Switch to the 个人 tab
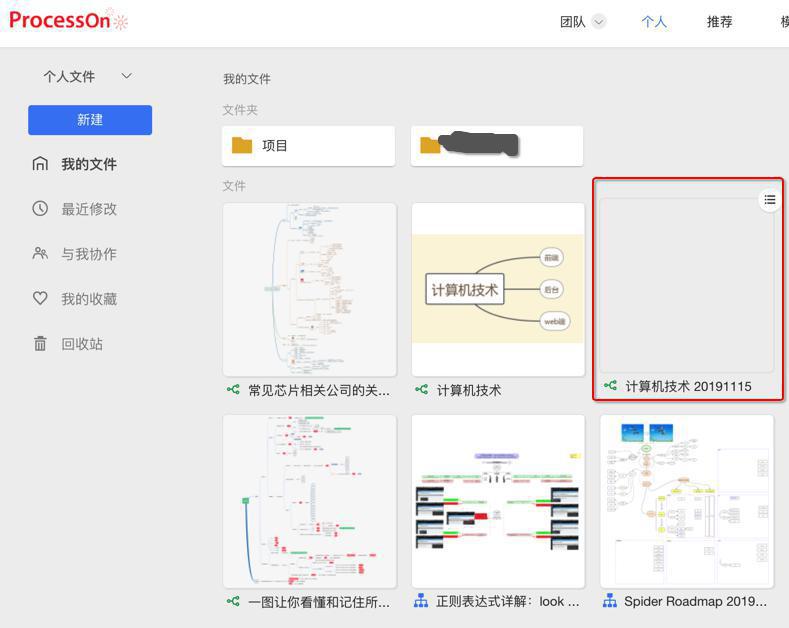The height and width of the screenshot is (628, 789). [654, 22]
